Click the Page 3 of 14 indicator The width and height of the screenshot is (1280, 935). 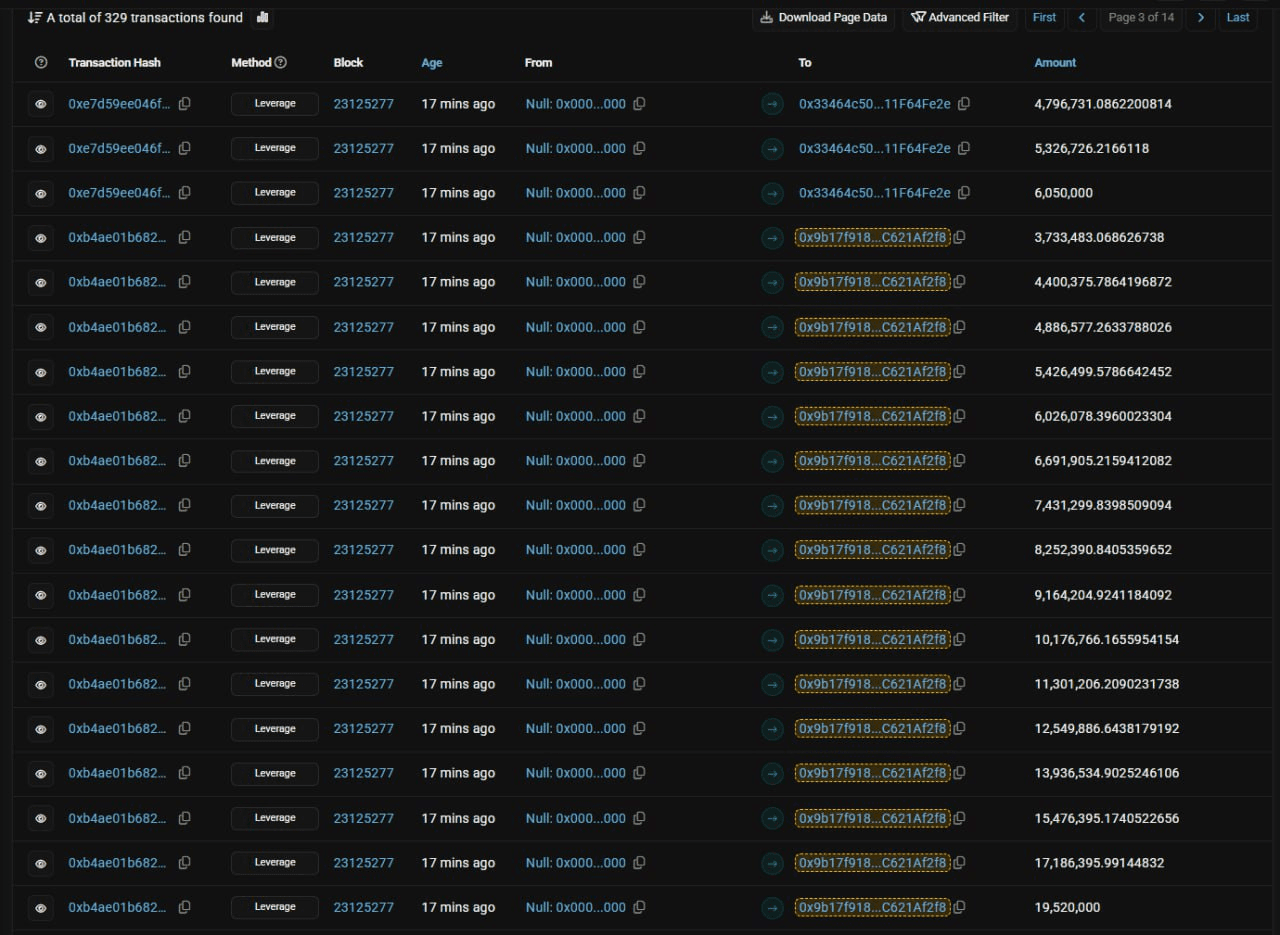[x=1141, y=17]
